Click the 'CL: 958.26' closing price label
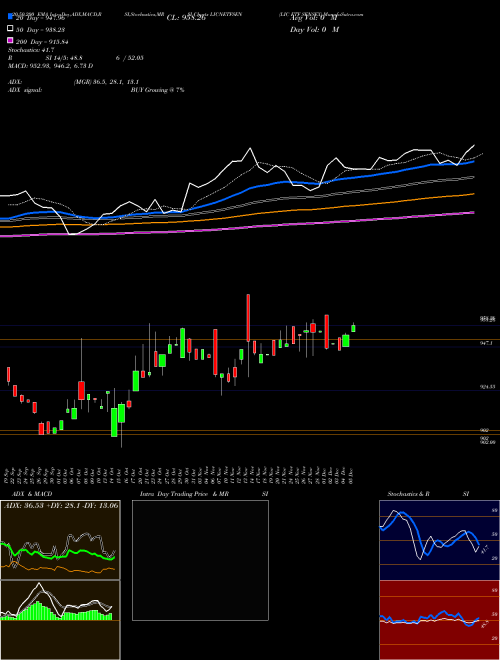The image size is (500, 660). click(186, 18)
